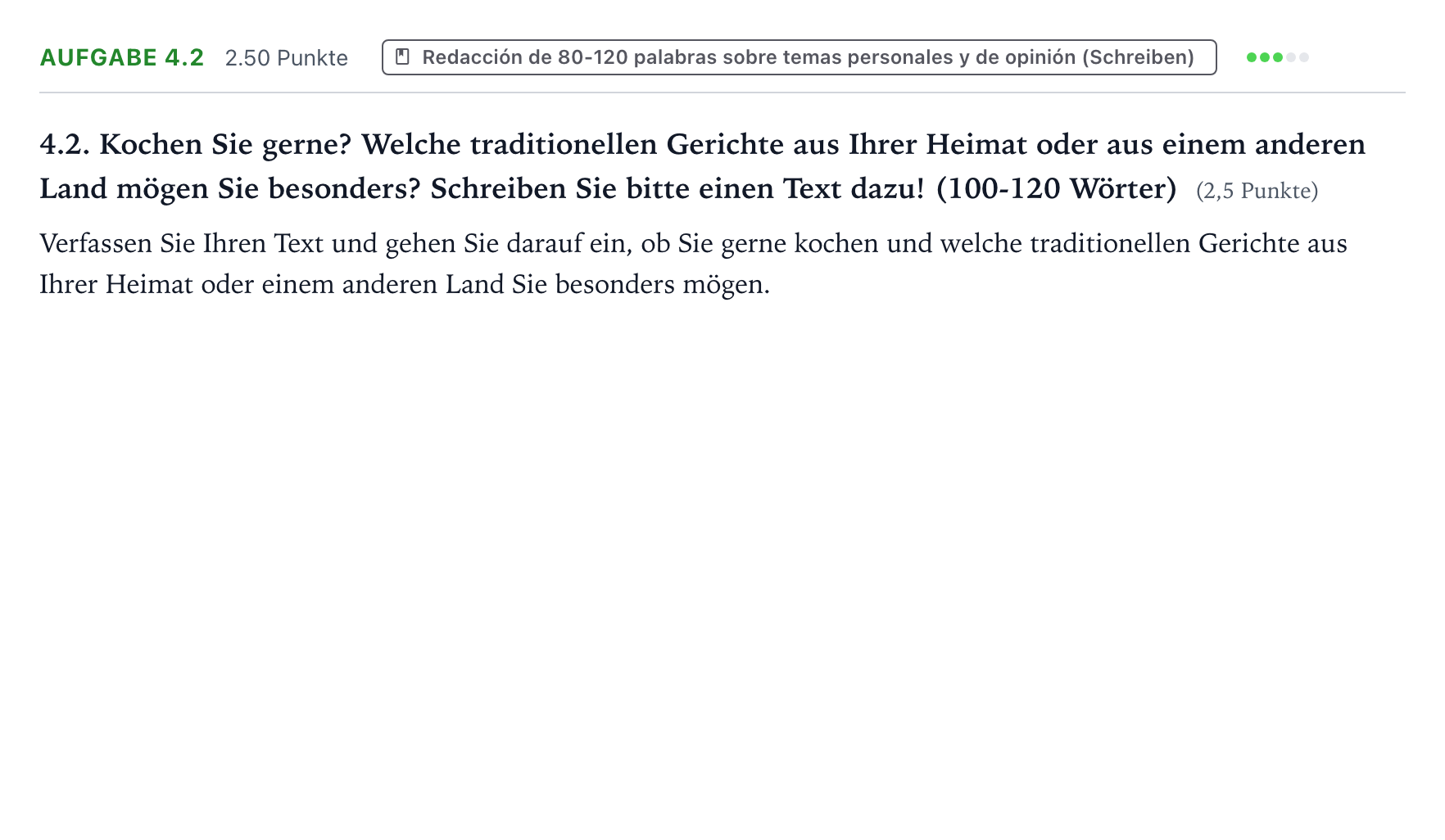This screenshot has width=1445, height=840.
Task: Open the Redacción de 80-120 palabras tag
Action: (x=799, y=57)
